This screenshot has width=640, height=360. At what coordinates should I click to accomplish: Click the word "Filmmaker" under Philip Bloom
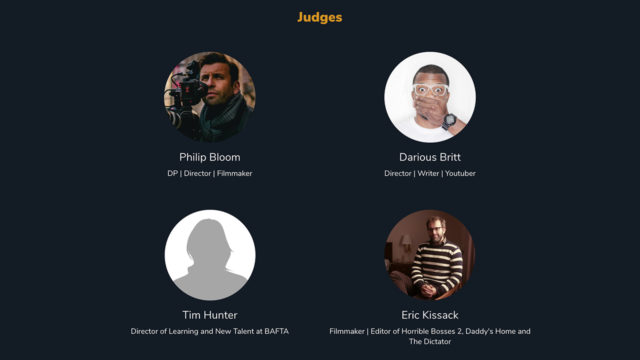[x=235, y=173]
